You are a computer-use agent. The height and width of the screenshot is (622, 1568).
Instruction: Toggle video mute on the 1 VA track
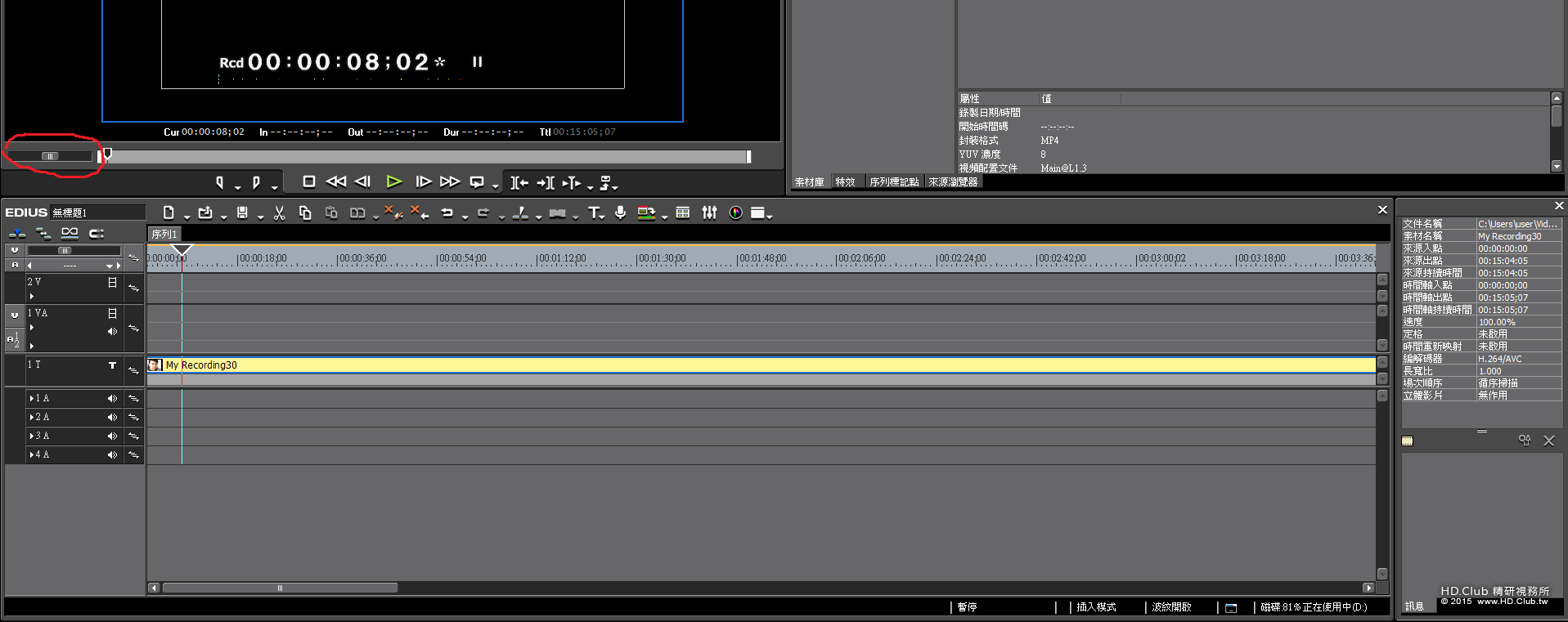click(x=112, y=313)
